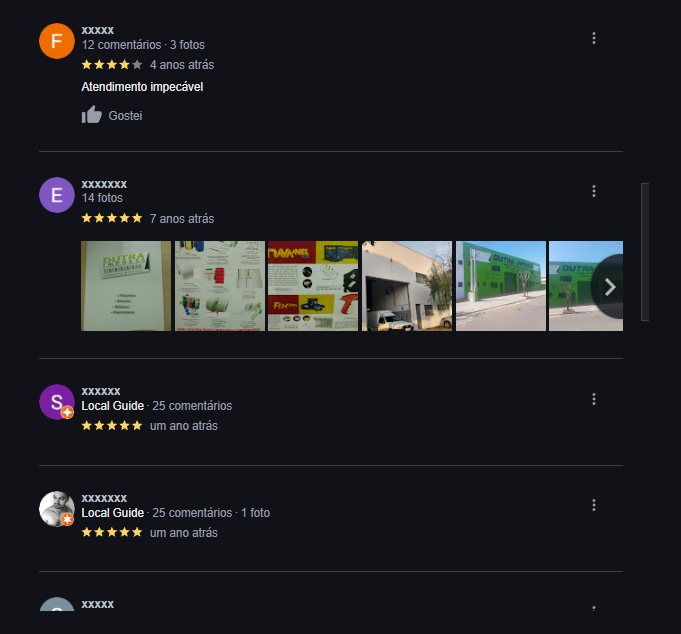Click the vertical scrollbar thumb
The height and width of the screenshot is (634, 681).
click(645, 252)
